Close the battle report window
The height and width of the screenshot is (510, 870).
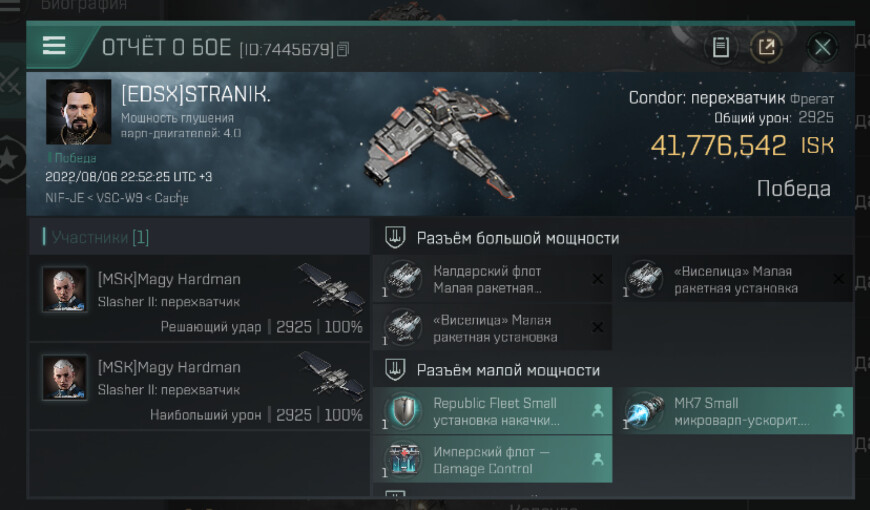[x=822, y=48]
